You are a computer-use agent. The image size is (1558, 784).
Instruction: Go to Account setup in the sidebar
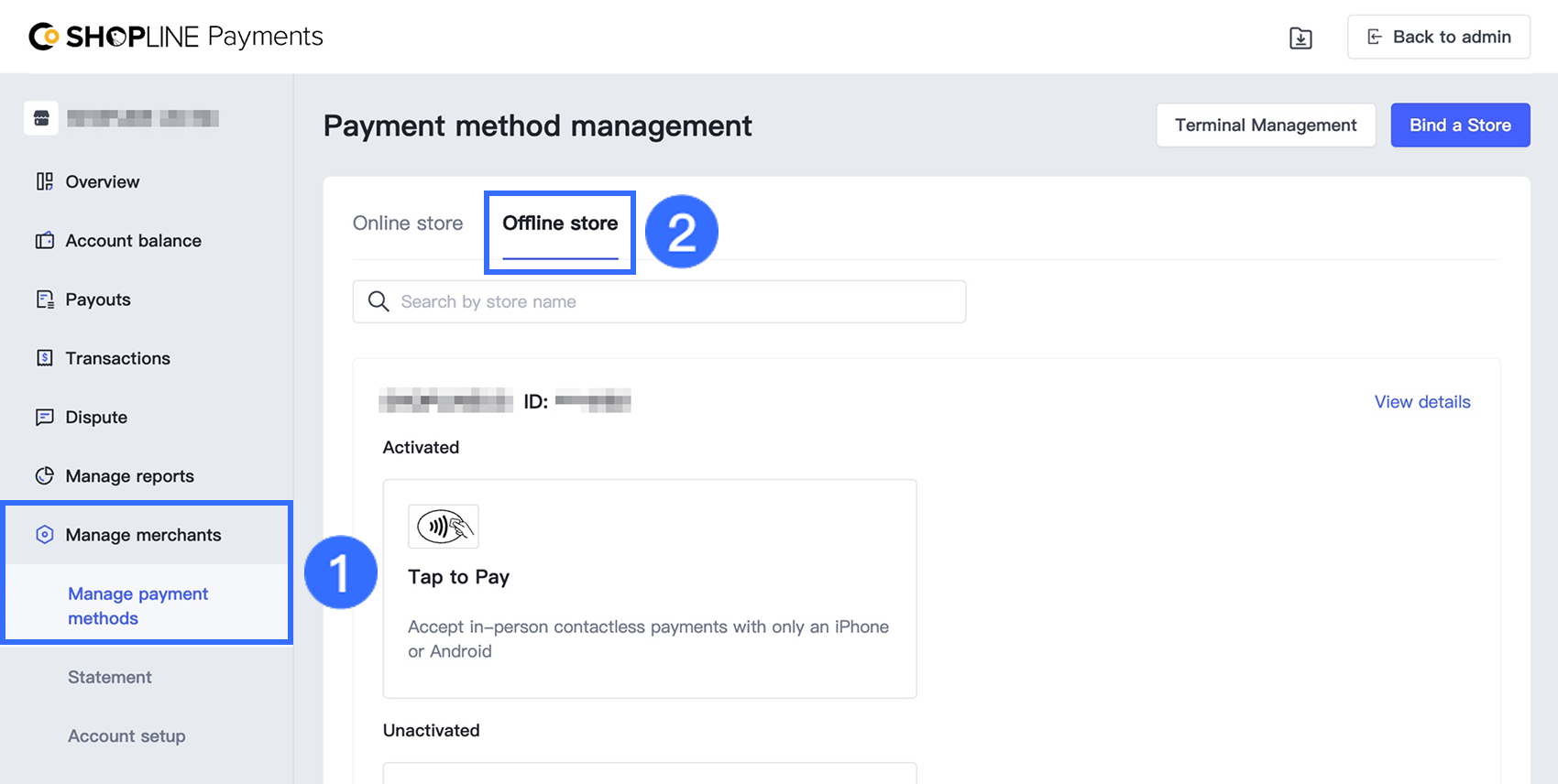point(126,736)
